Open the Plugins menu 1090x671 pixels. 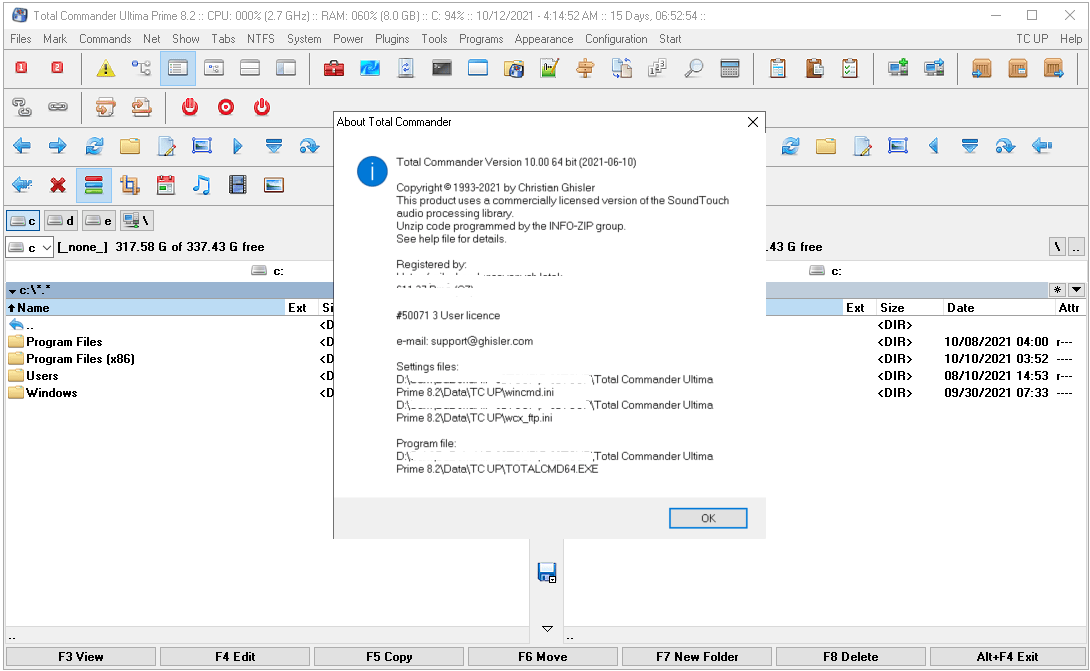(x=392, y=39)
